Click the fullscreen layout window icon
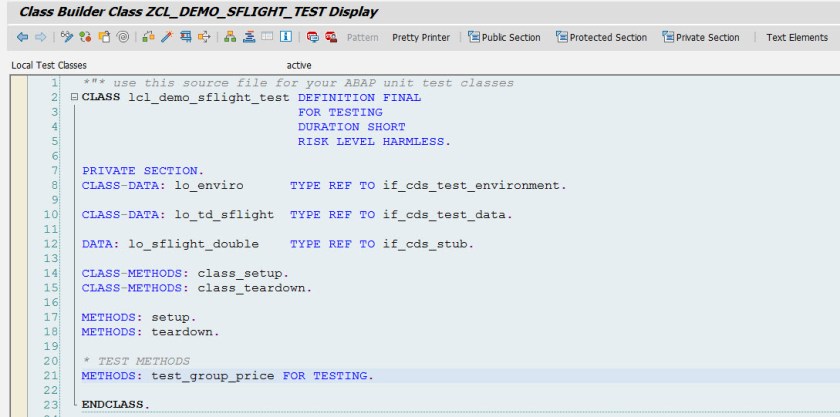 click(267, 37)
